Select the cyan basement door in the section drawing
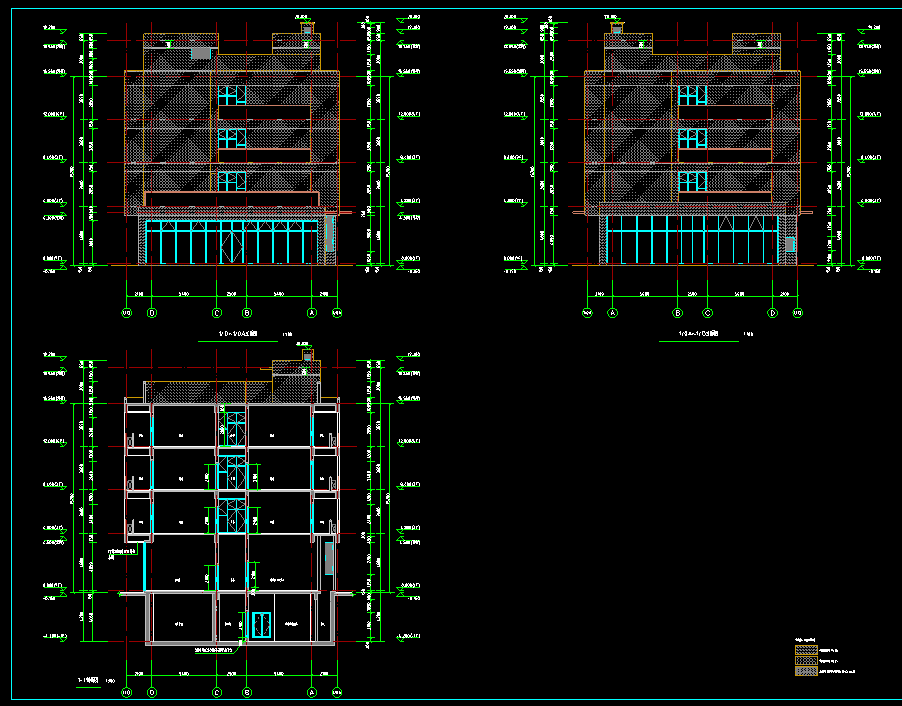 tap(262, 623)
